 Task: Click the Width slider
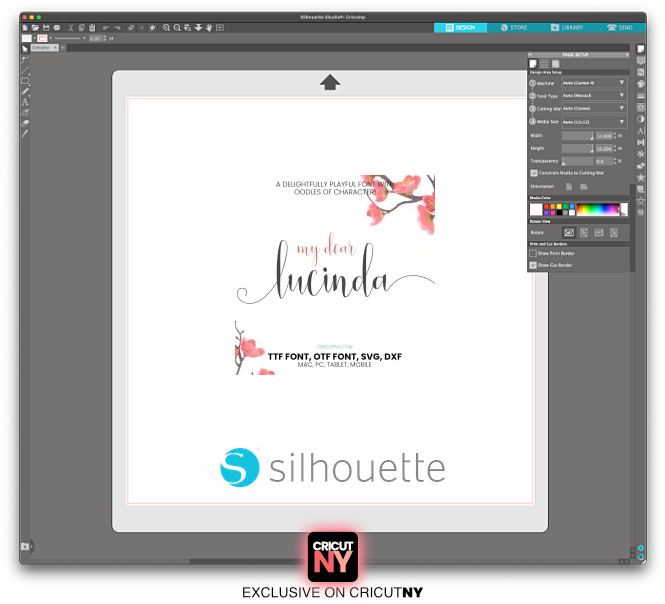pyautogui.click(x=578, y=136)
